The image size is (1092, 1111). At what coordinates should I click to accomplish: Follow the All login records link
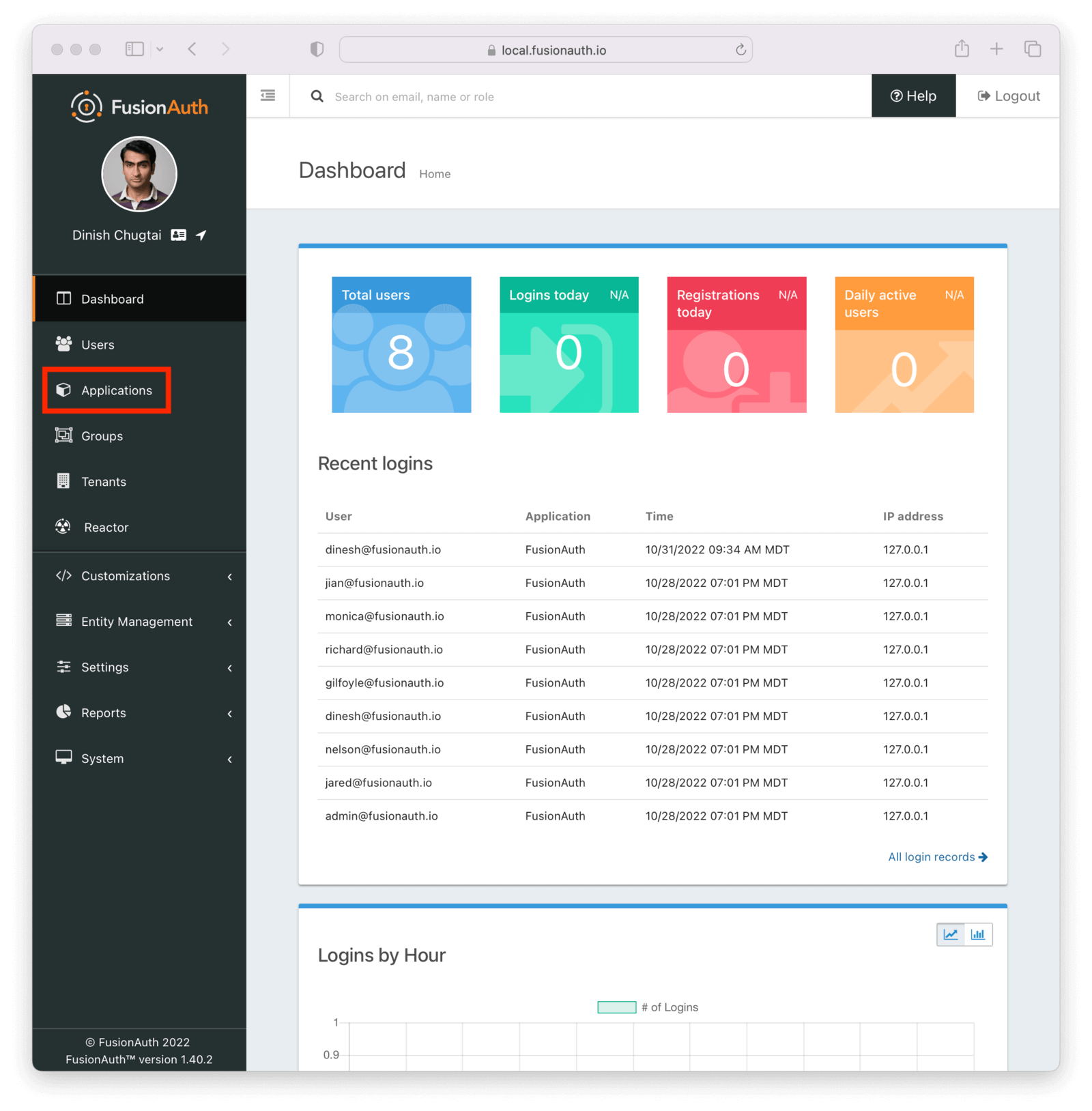pos(938,856)
